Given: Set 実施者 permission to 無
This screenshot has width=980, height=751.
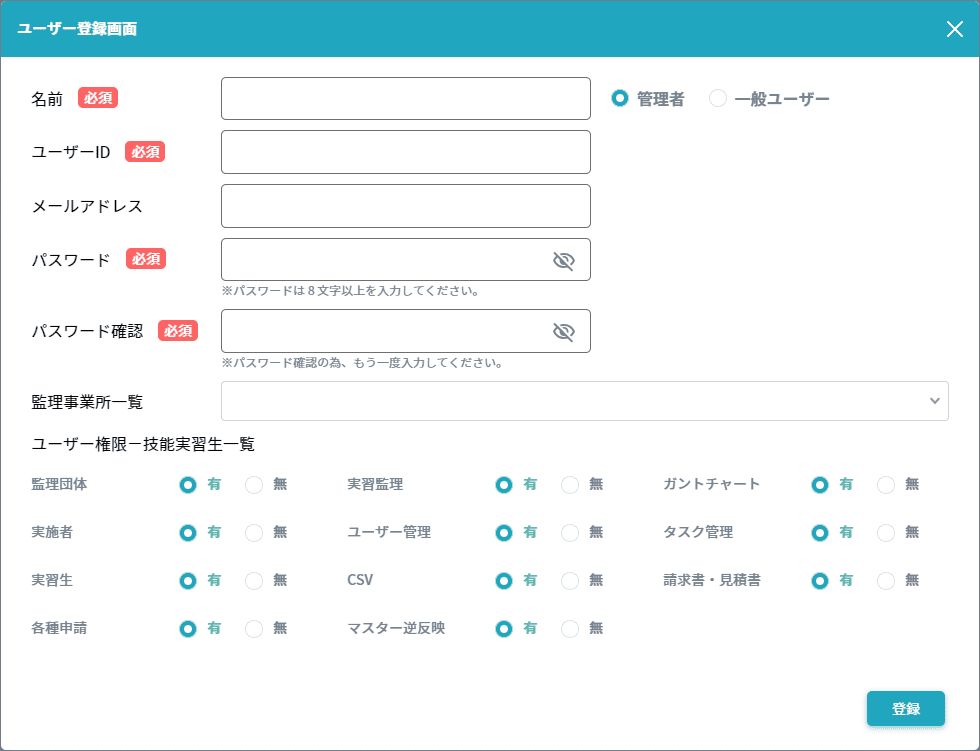Looking at the screenshot, I should (254, 533).
